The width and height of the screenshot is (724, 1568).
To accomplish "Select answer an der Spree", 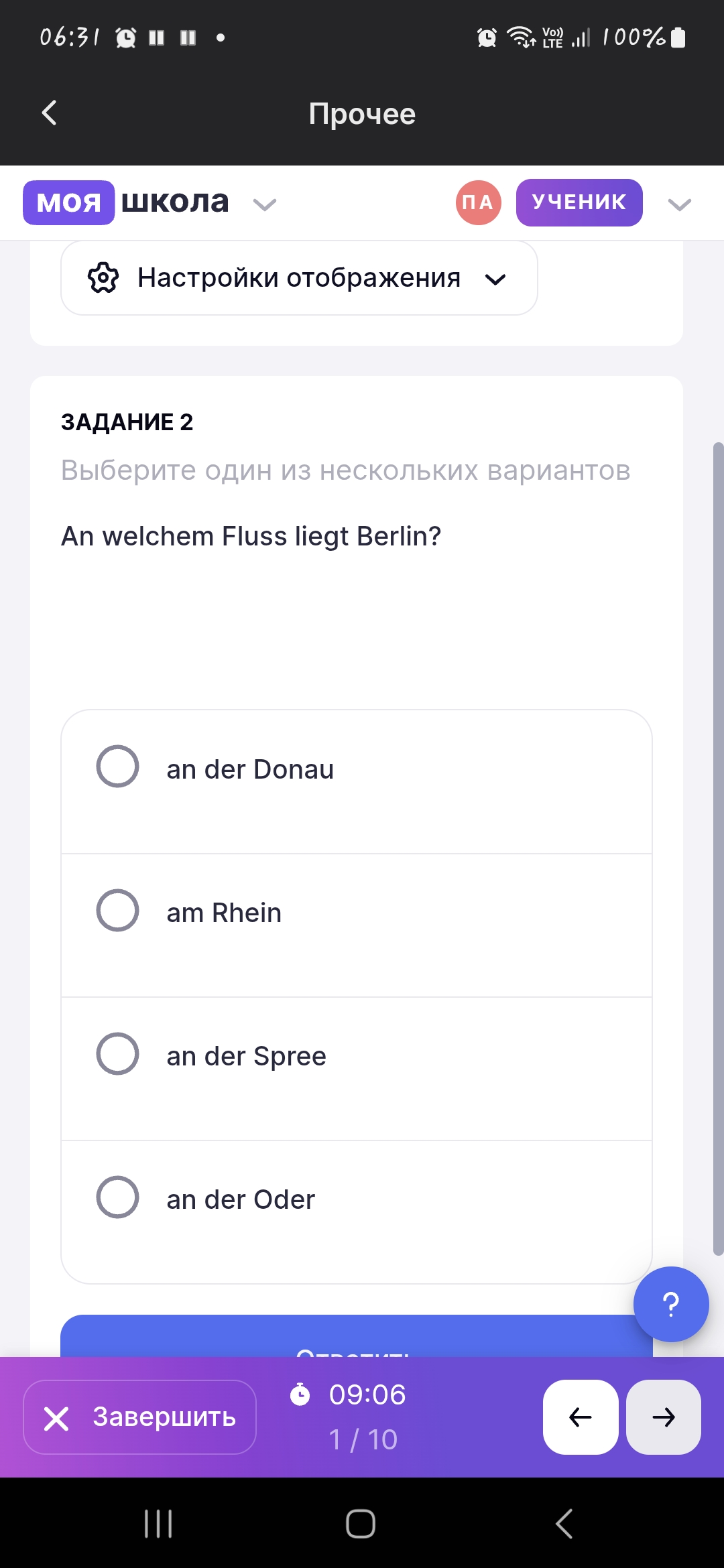I will pos(357,1069).
